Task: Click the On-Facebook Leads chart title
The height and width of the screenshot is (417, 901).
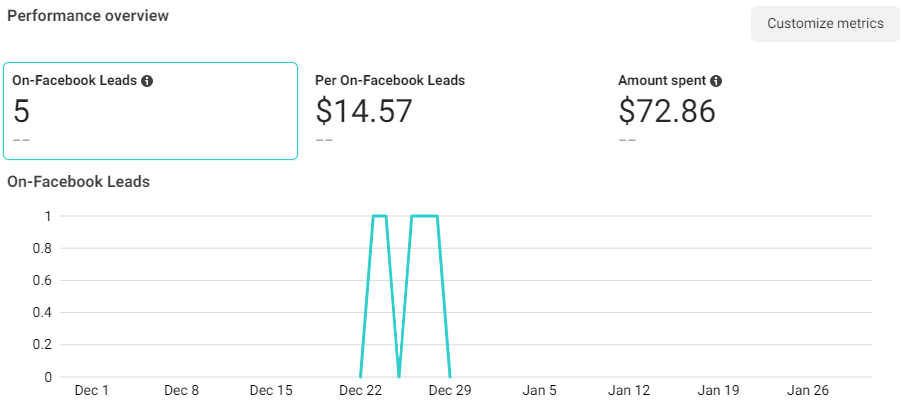Action: point(79,182)
